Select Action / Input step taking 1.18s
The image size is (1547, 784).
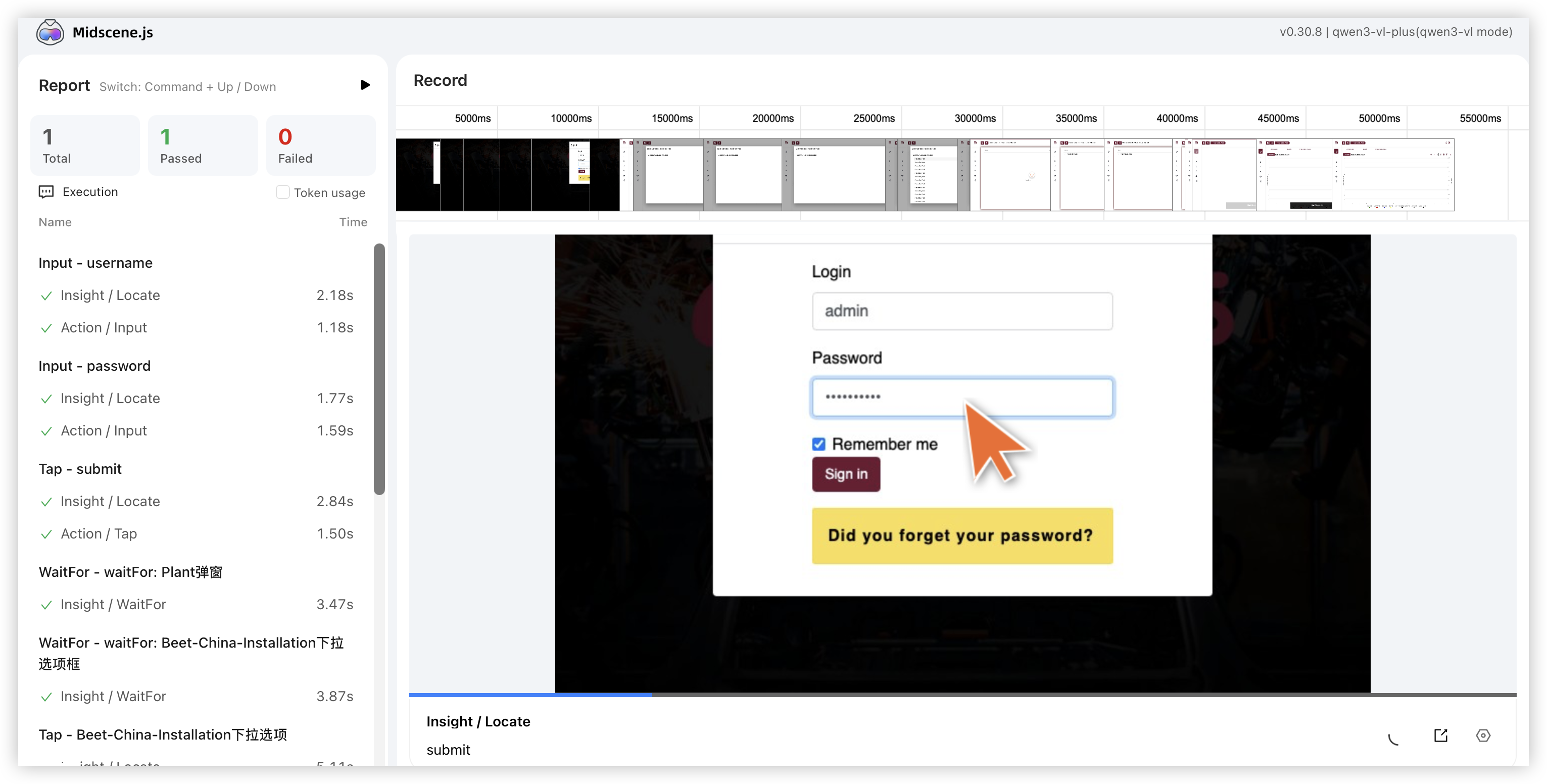pyautogui.click(x=104, y=328)
